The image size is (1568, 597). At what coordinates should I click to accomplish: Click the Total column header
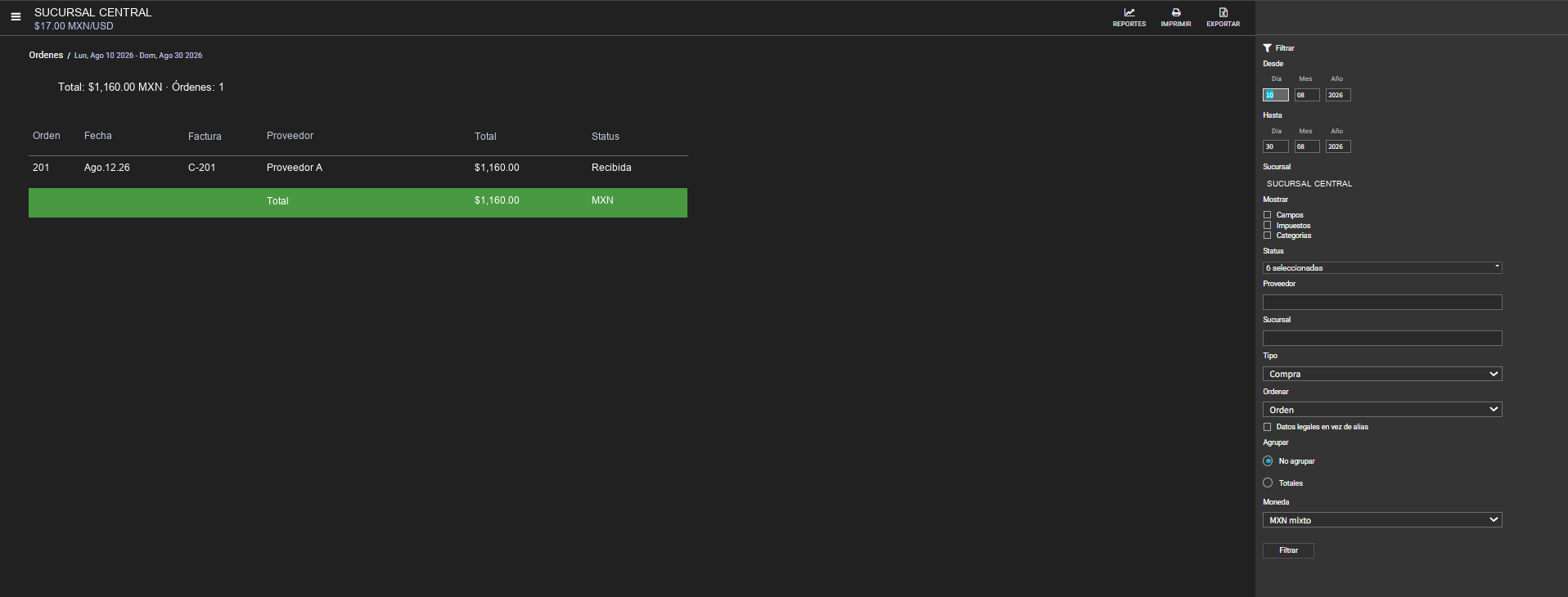click(x=485, y=137)
